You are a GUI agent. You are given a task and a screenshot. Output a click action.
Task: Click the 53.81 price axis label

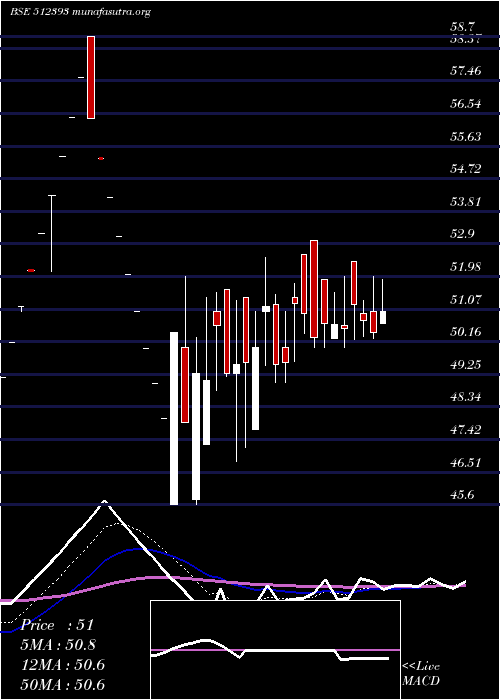tap(466, 202)
